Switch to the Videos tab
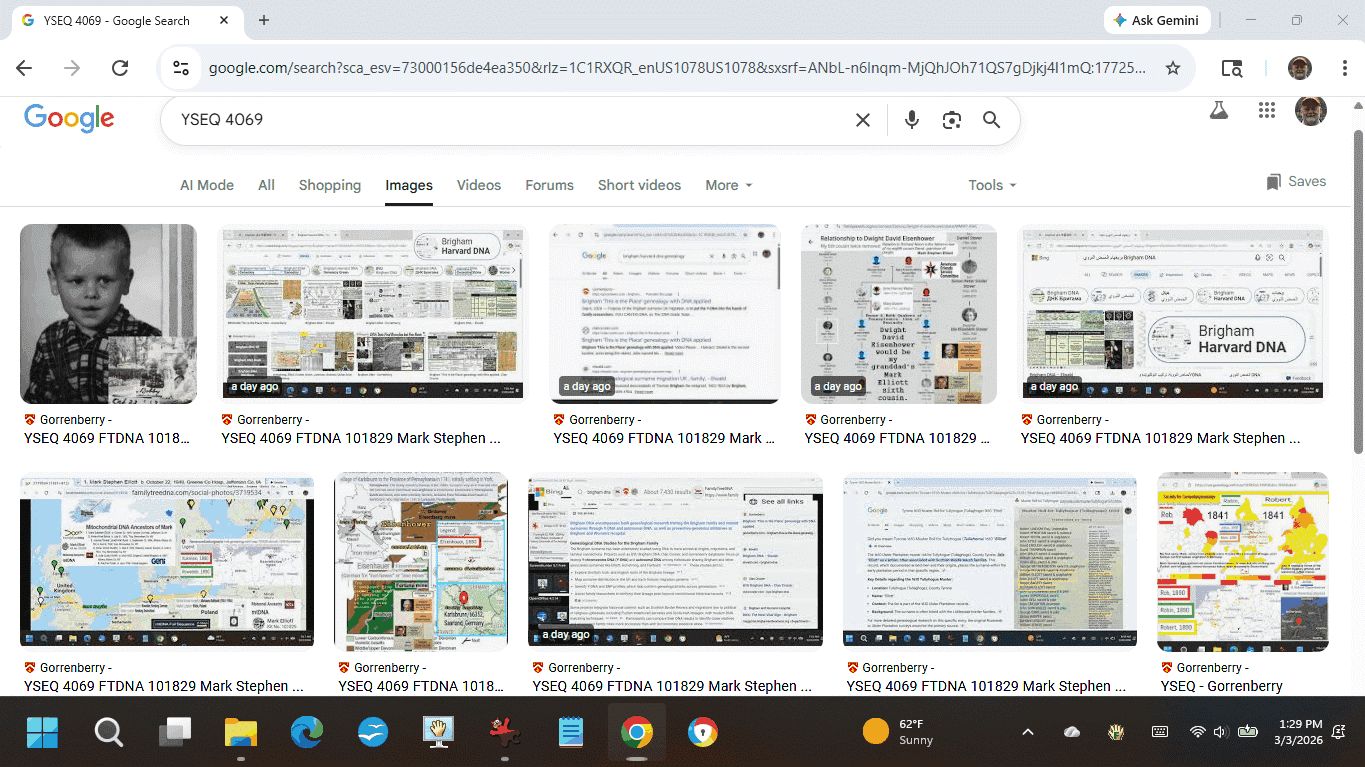1365x767 pixels. point(478,185)
